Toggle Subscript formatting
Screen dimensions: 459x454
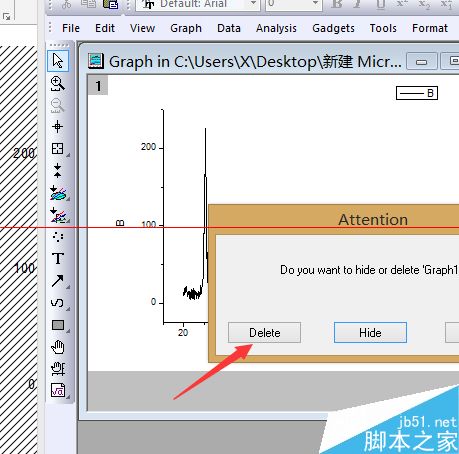click(x=424, y=4)
